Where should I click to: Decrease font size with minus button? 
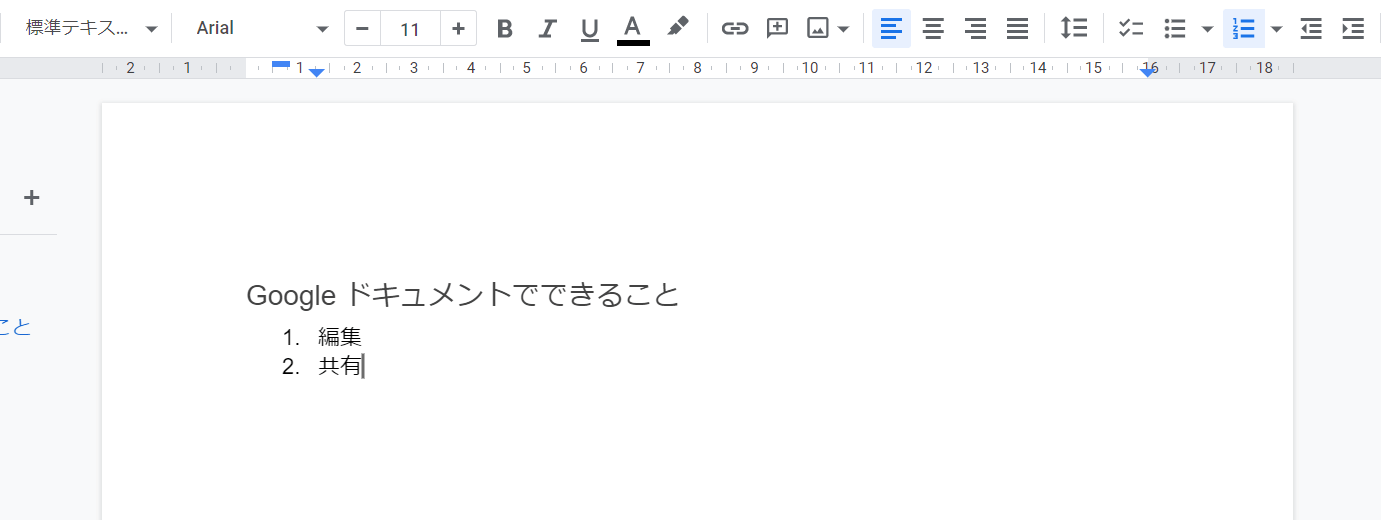click(x=362, y=29)
